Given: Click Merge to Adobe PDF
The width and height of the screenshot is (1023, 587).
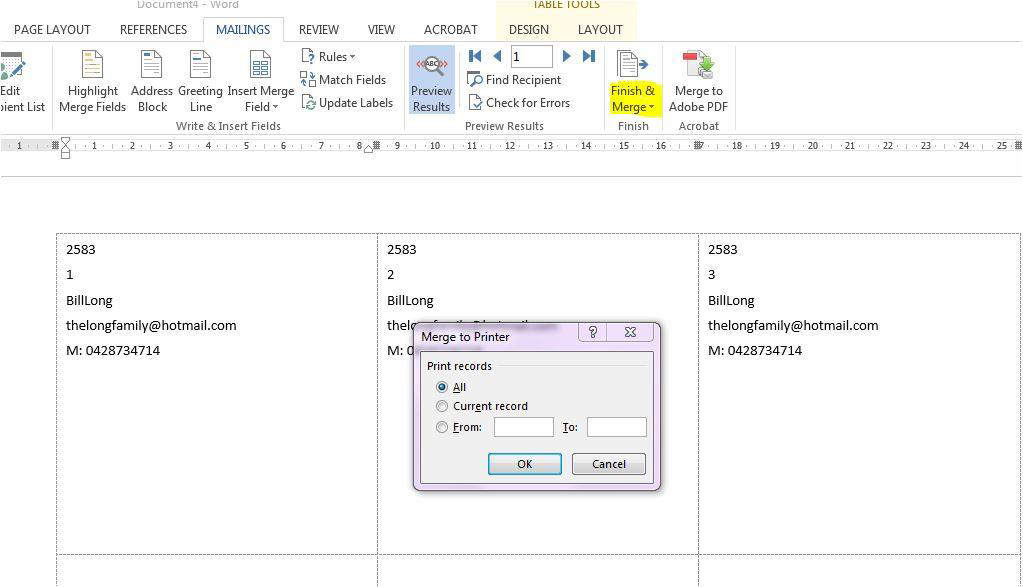Looking at the screenshot, I should (697, 82).
